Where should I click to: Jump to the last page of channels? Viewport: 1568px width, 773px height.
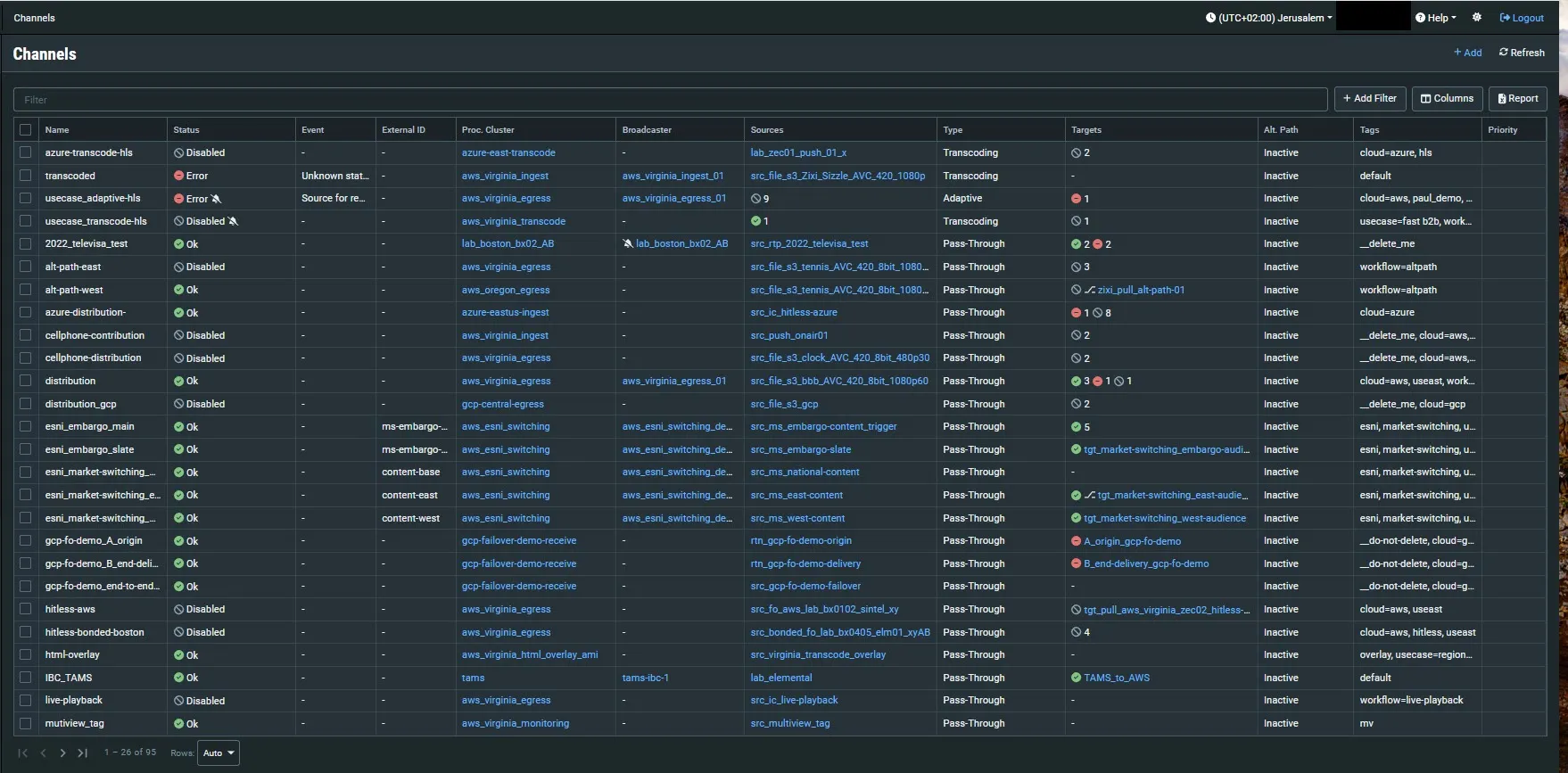(82, 753)
